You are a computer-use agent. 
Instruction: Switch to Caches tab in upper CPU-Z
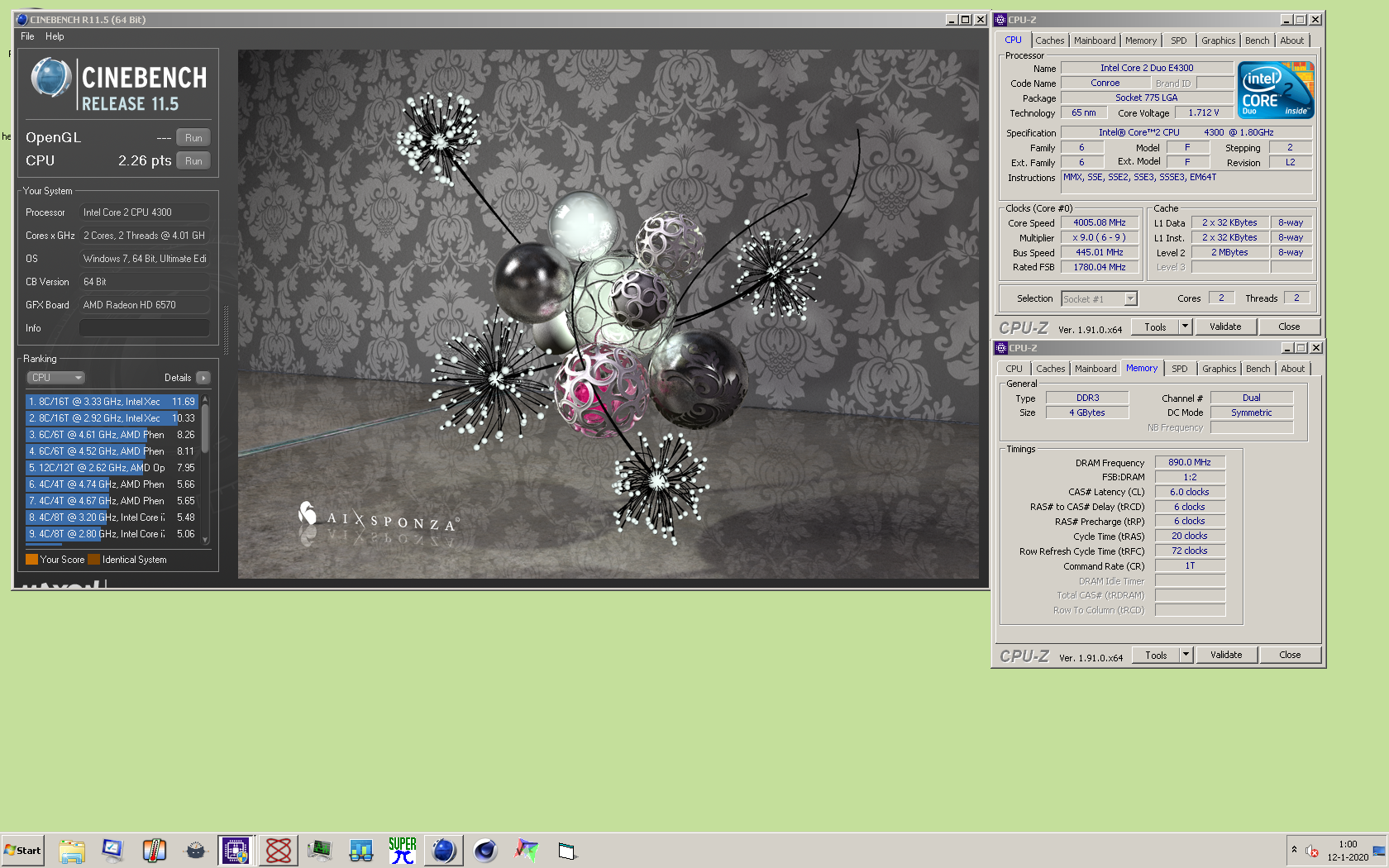[1050, 41]
